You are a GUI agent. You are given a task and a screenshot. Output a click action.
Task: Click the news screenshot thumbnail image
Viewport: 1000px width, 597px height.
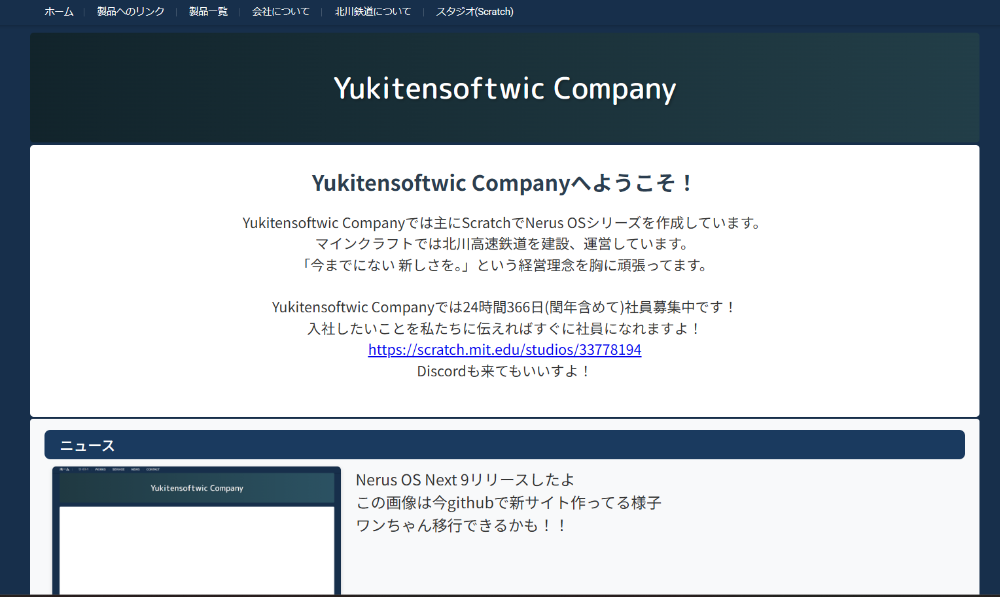click(x=196, y=530)
